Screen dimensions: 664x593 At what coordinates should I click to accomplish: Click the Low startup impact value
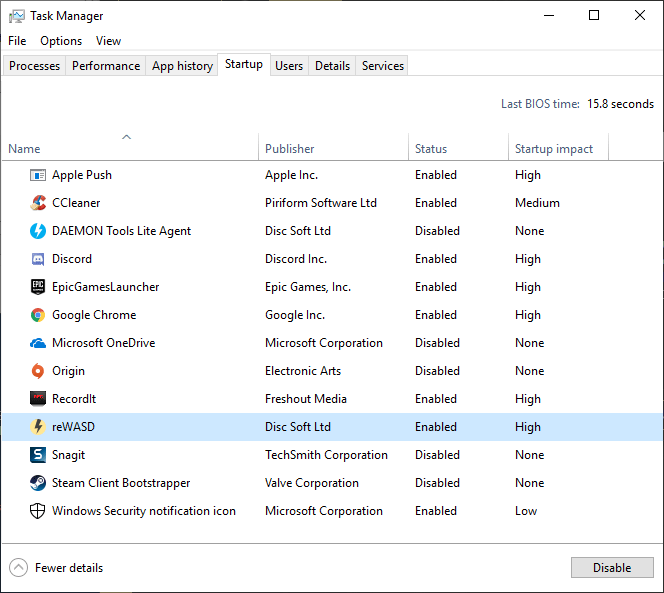tap(526, 511)
